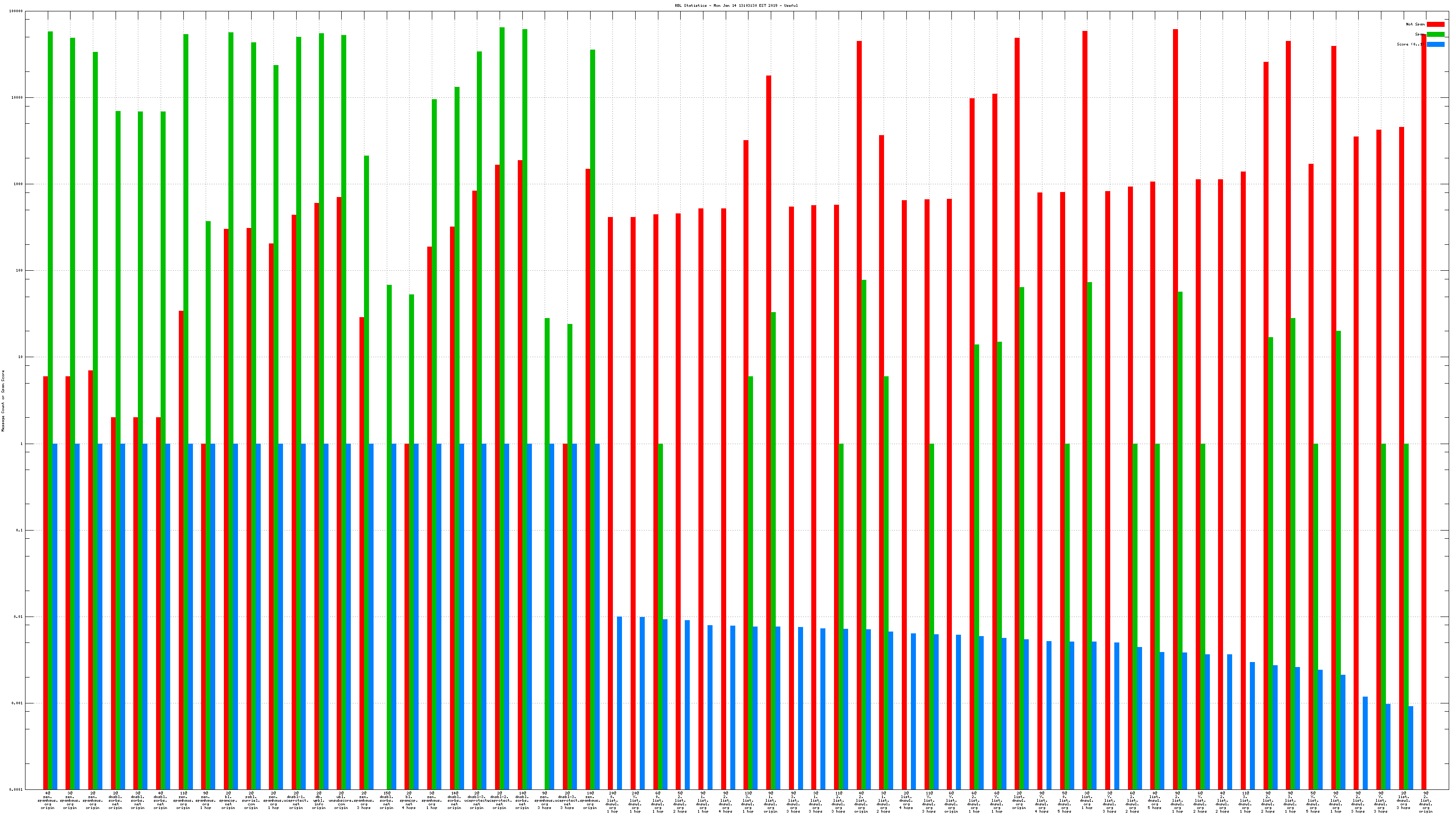Click the ubl.unsubscore.com origin axis label
This screenshot has height=819, width=1456.
tap(341, 800)
